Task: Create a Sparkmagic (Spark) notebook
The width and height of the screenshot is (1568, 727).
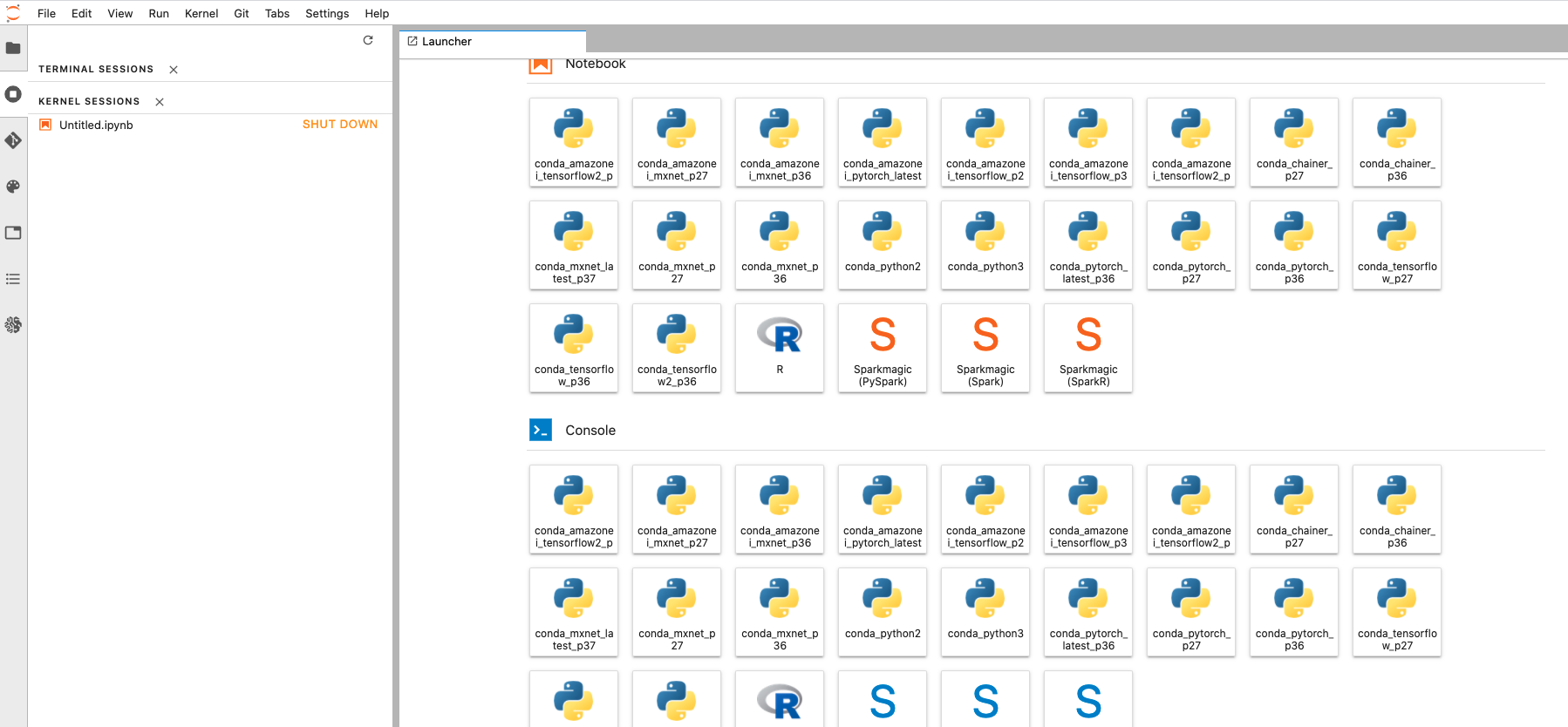Action: 985,348
